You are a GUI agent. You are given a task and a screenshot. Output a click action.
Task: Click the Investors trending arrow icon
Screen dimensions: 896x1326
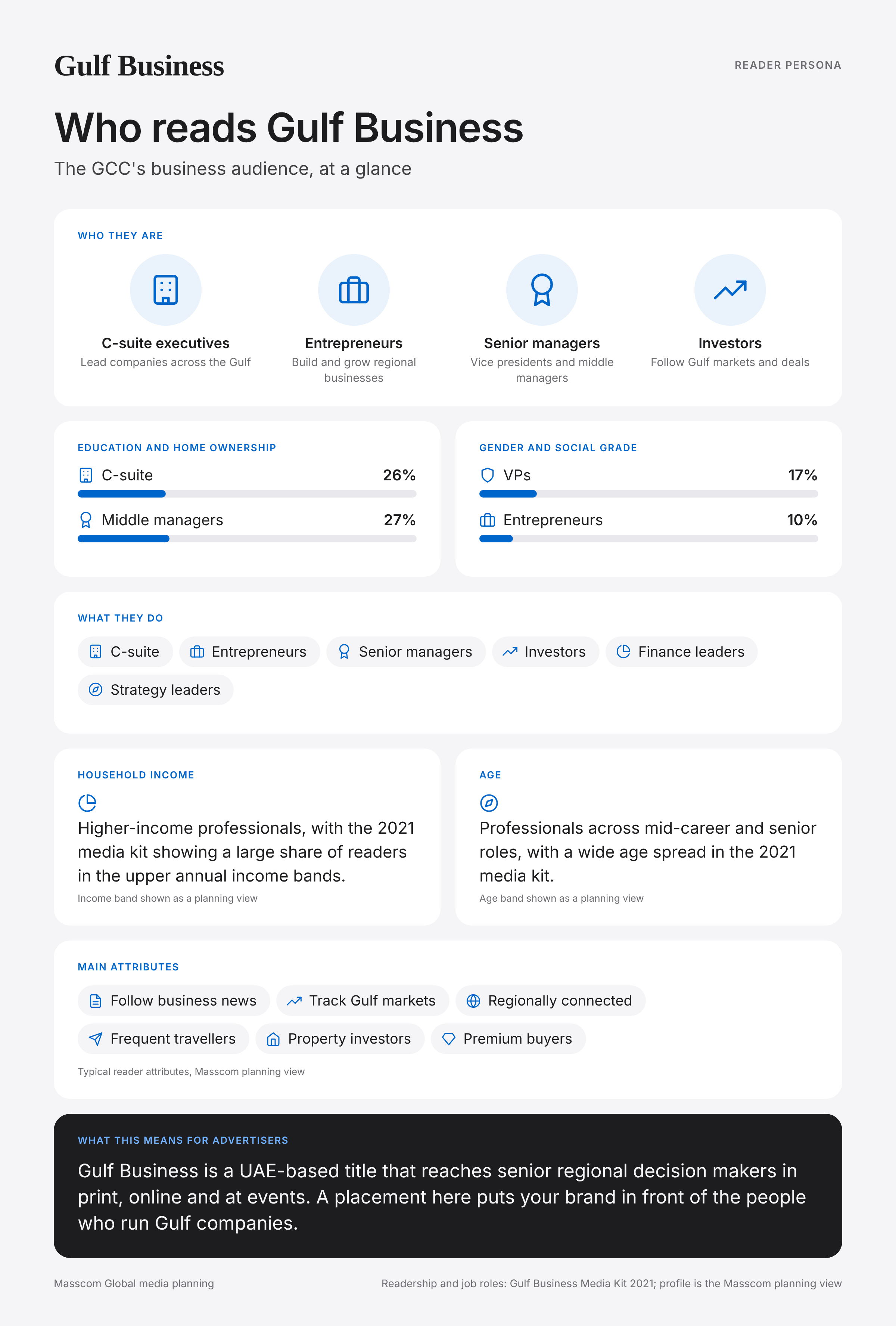pyautogui.click(x=730, y=290)
